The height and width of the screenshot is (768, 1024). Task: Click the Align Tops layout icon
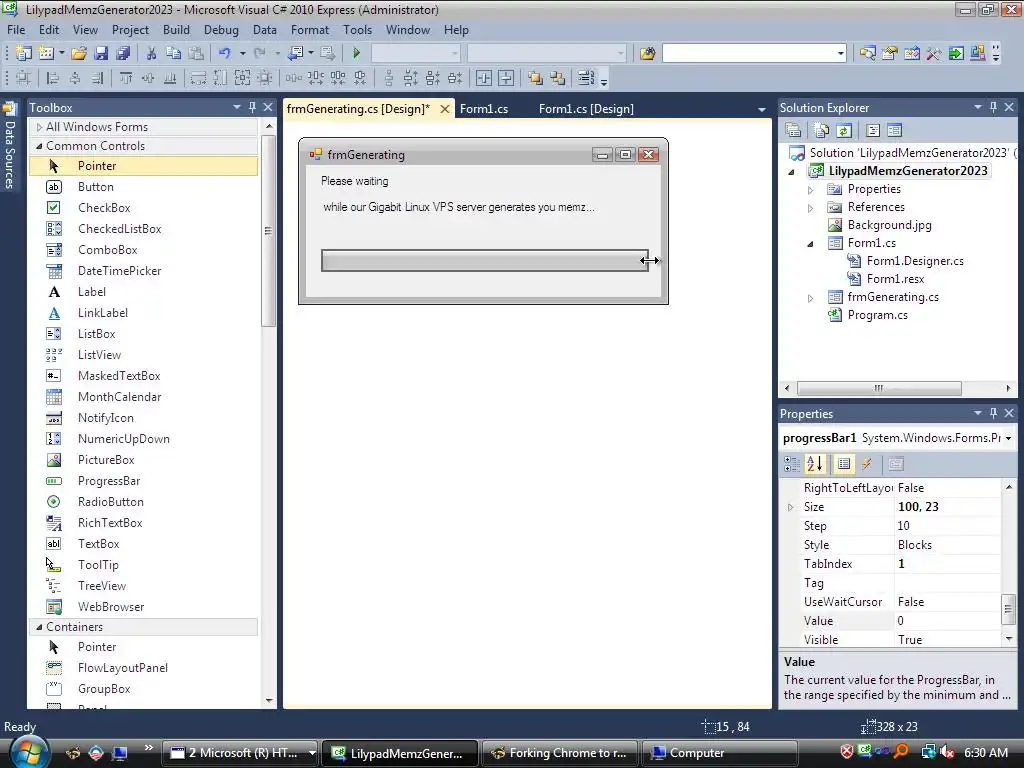126,78
